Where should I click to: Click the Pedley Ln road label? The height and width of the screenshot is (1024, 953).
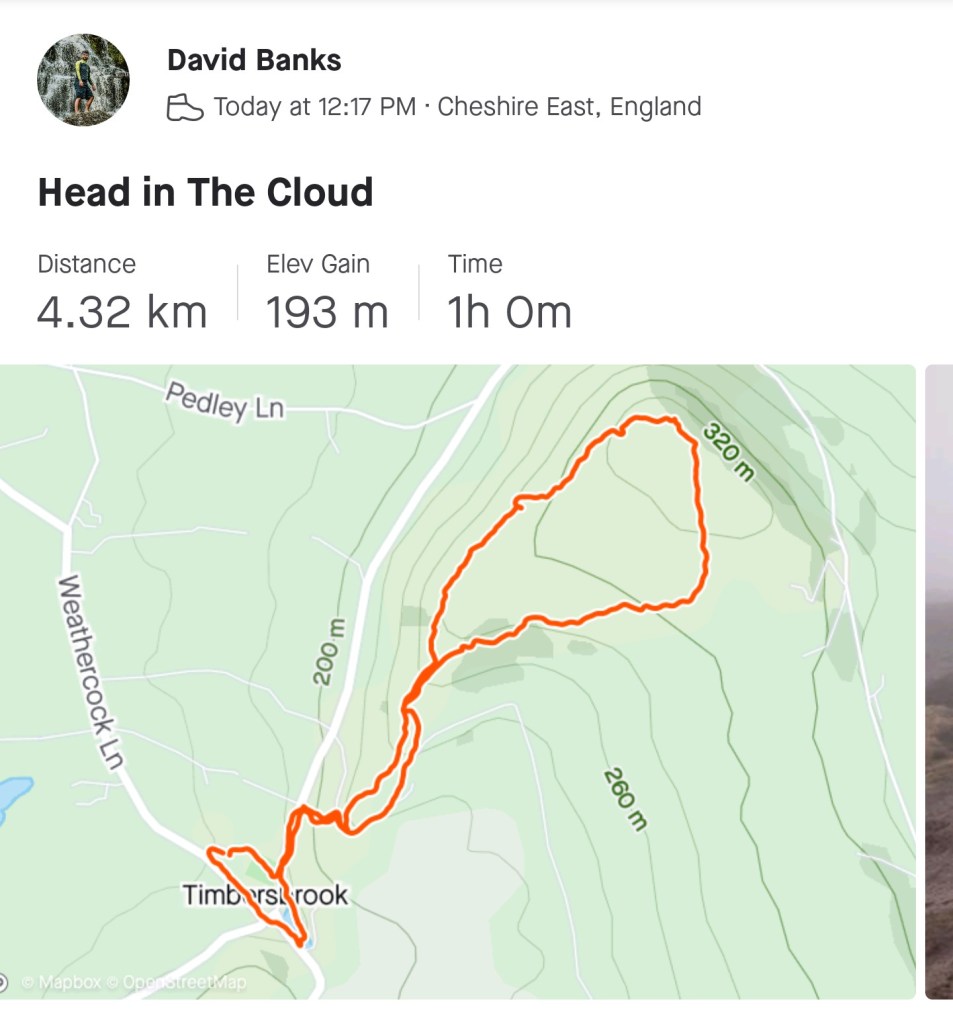click(225, 403)
